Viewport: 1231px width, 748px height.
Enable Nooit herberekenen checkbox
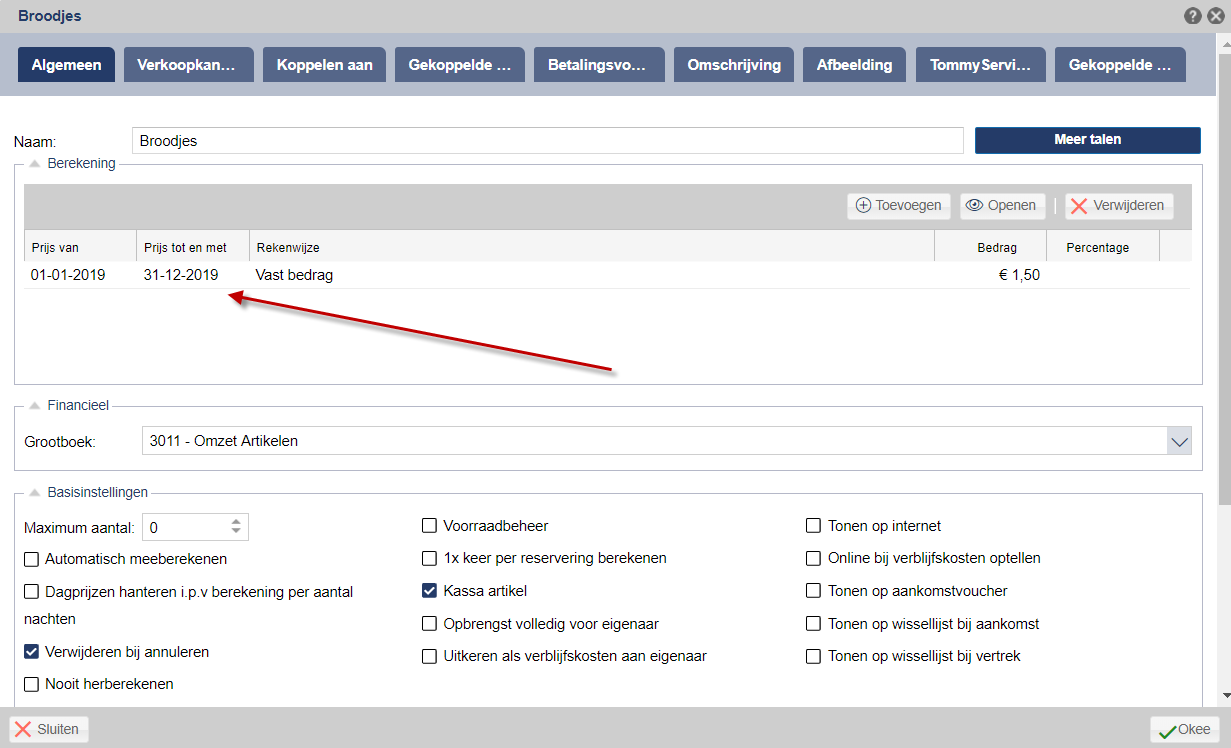[x=32, y=685]
